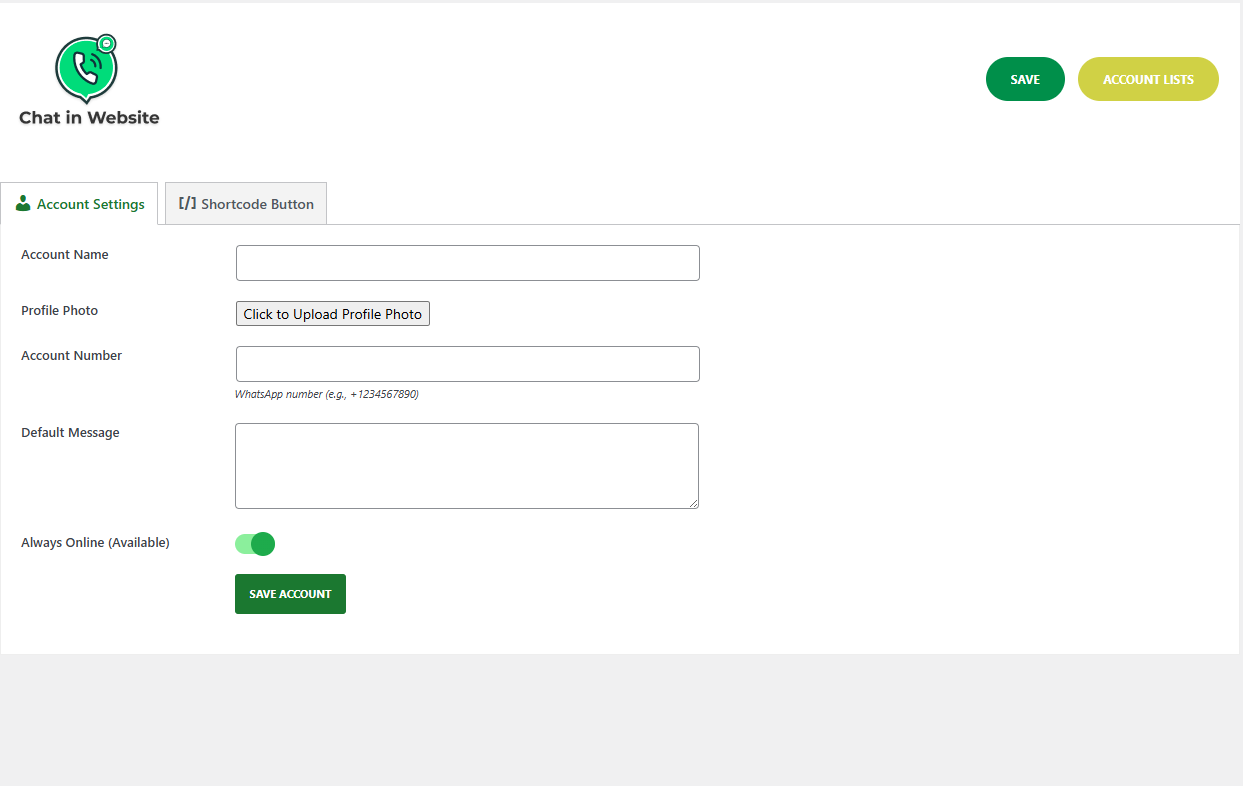Click the Account Settings tab
The height and width of the screenshot is (786, 1243).
click(x=79, y=204)
